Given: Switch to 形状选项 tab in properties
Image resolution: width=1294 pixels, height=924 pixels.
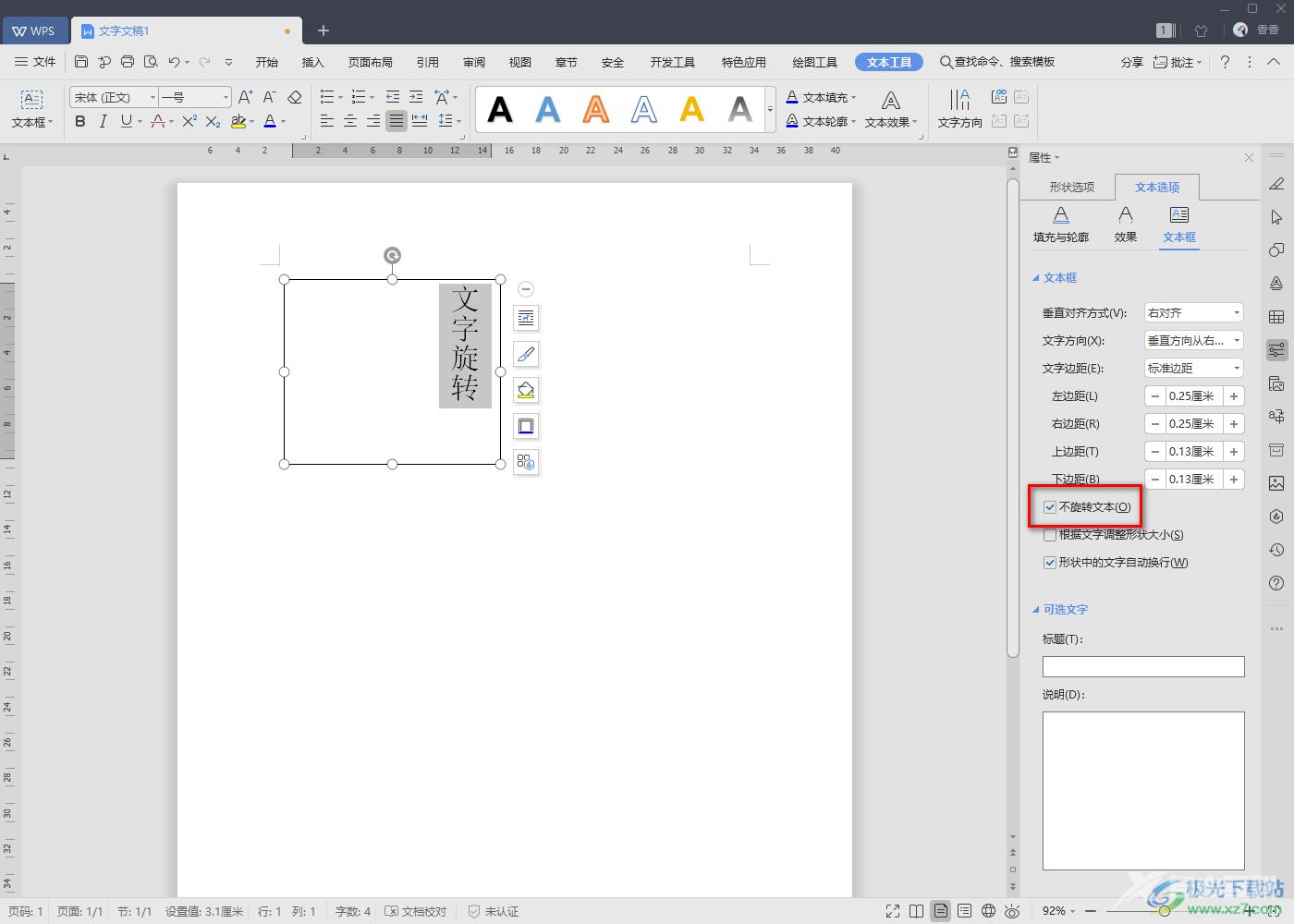Looking at the screenshot, I should point(1072,188).
